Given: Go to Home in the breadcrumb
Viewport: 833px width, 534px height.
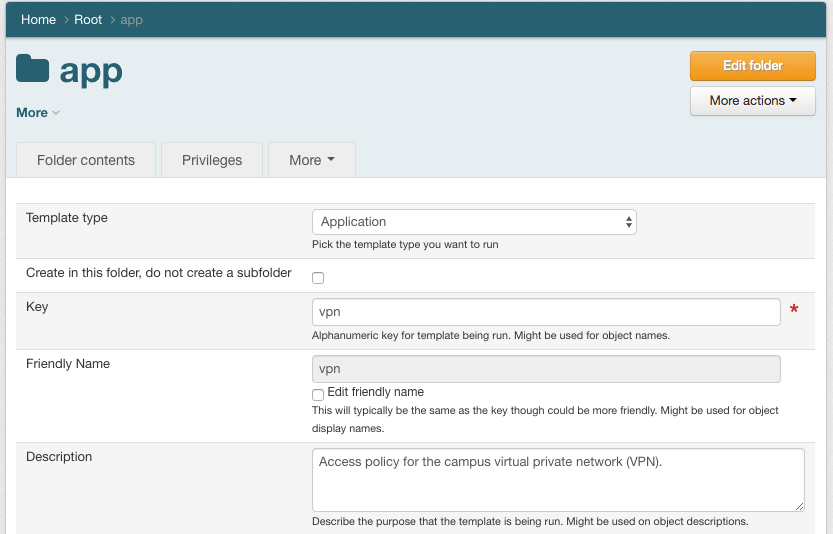Looking at the screenshot, I should 38,20.
